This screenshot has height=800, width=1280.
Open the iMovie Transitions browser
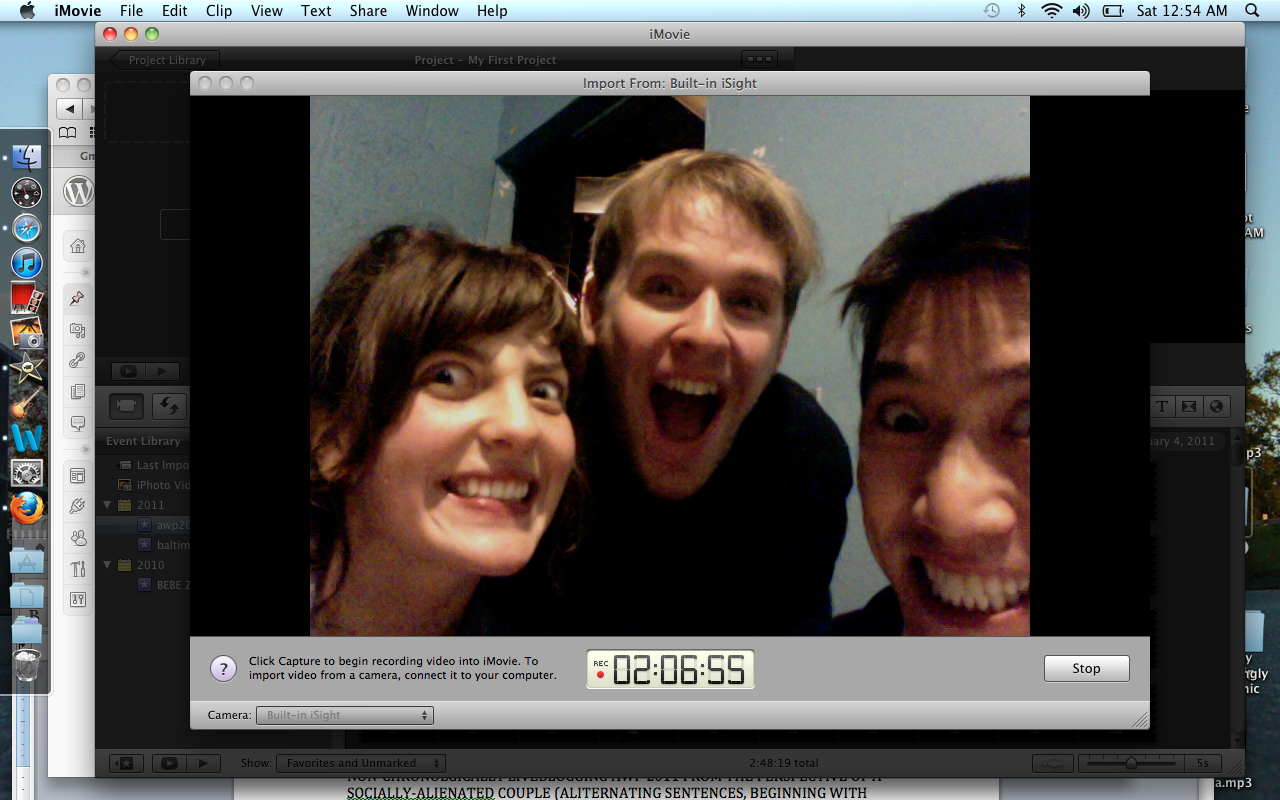click(x=1189, y=406)
